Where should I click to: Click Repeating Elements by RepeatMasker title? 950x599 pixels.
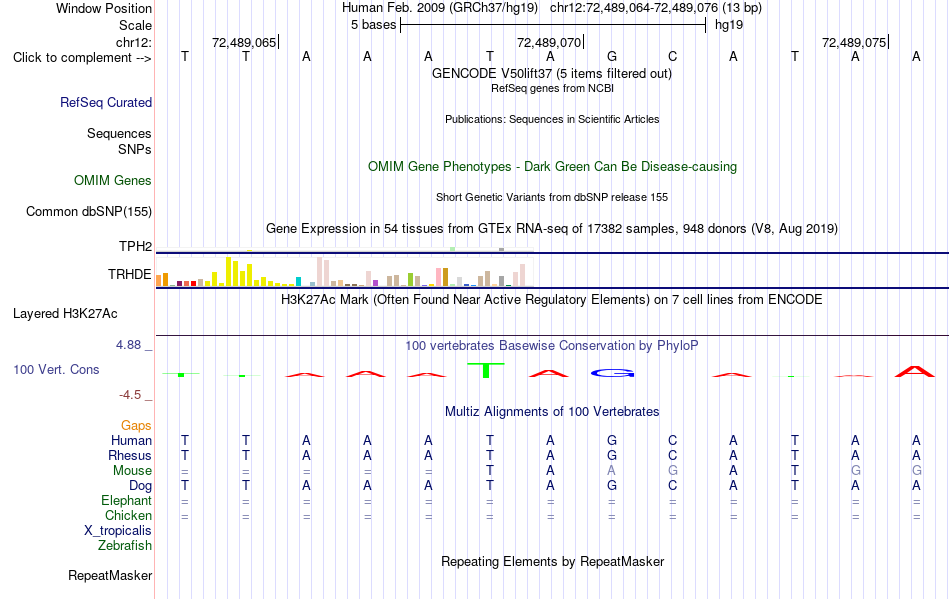tap(553, 561)
